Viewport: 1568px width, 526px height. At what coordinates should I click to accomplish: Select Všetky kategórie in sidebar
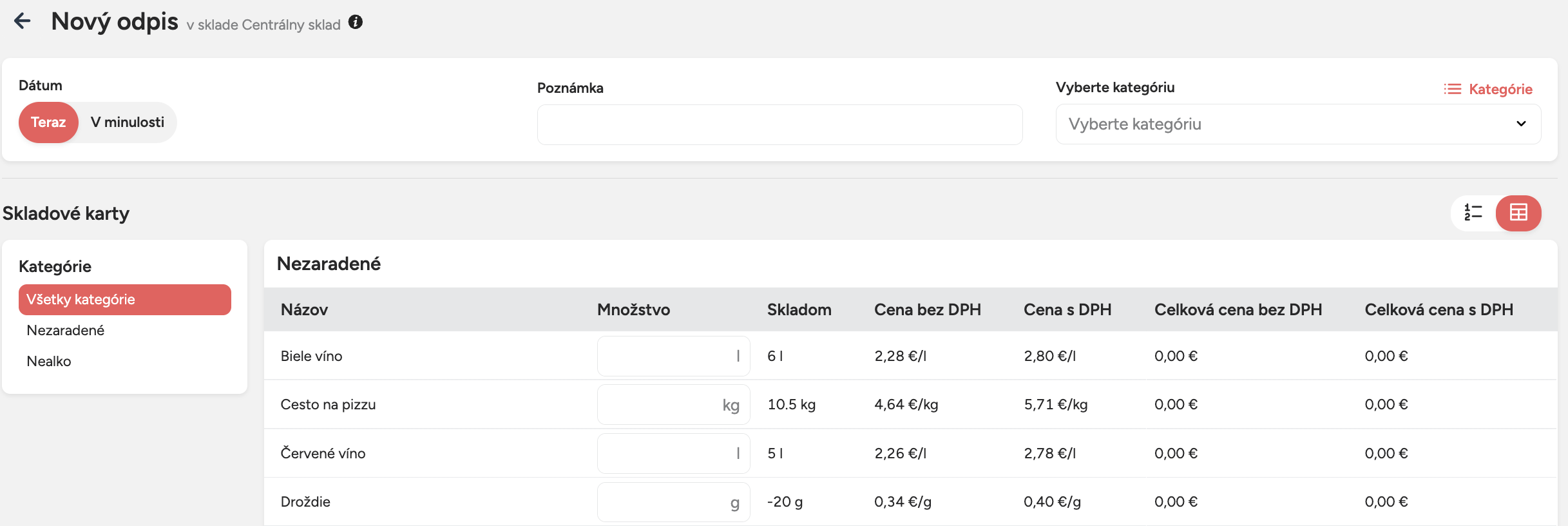[124, 300]
